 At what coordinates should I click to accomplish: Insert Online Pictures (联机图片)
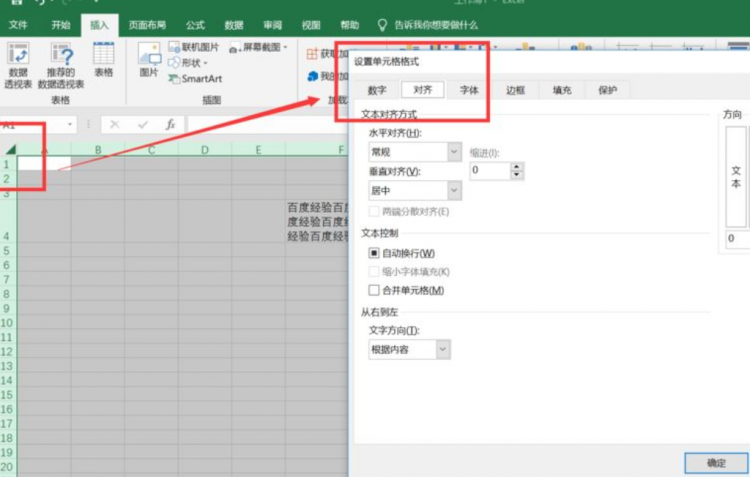pos(194,47)
